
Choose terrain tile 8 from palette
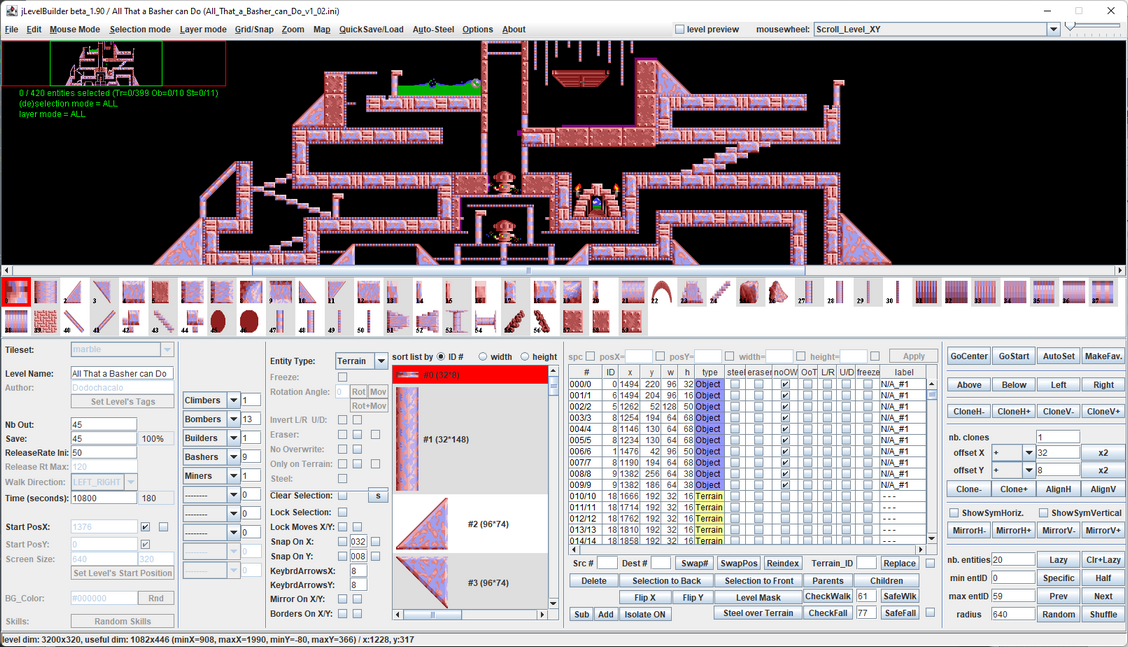click(x=250, y=292)
